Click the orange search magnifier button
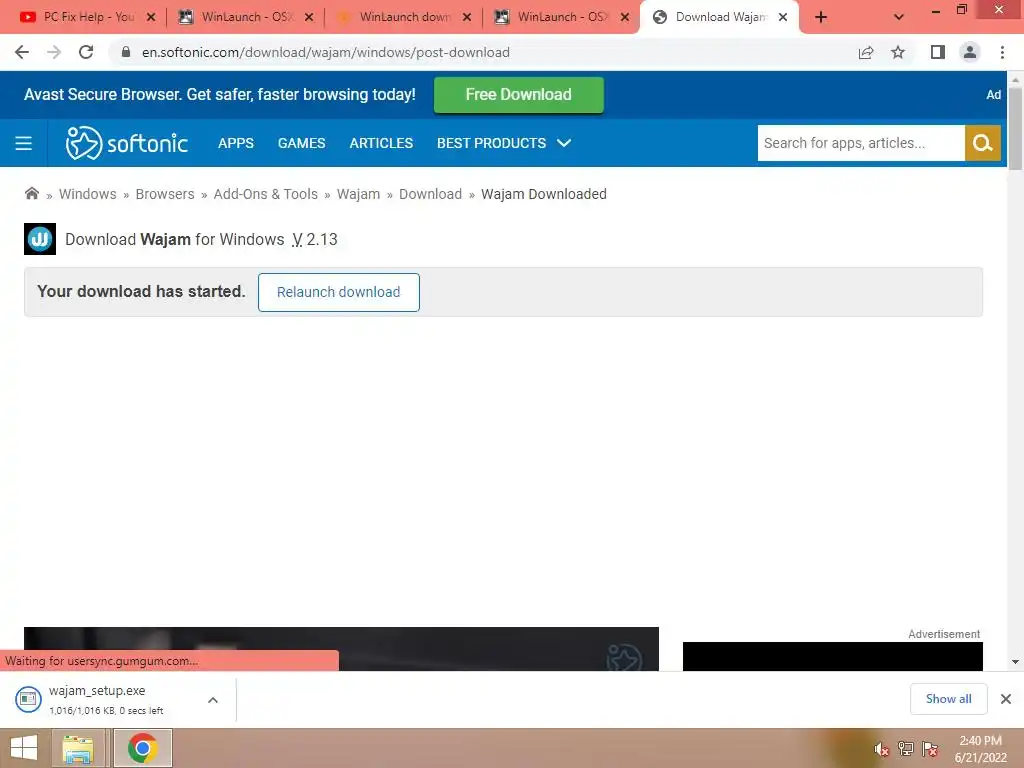The width and height of the screenshot is (1024, 768). [x=983, y=143]
